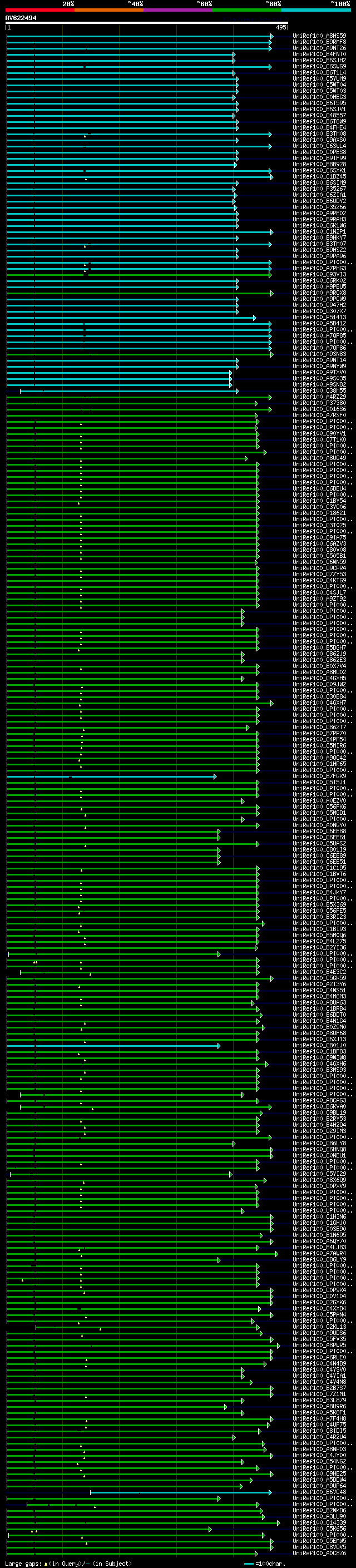The image size is (356, 1568).
Task: Open UniRef100_C1N2P1 hit
Action: point(319,231)
